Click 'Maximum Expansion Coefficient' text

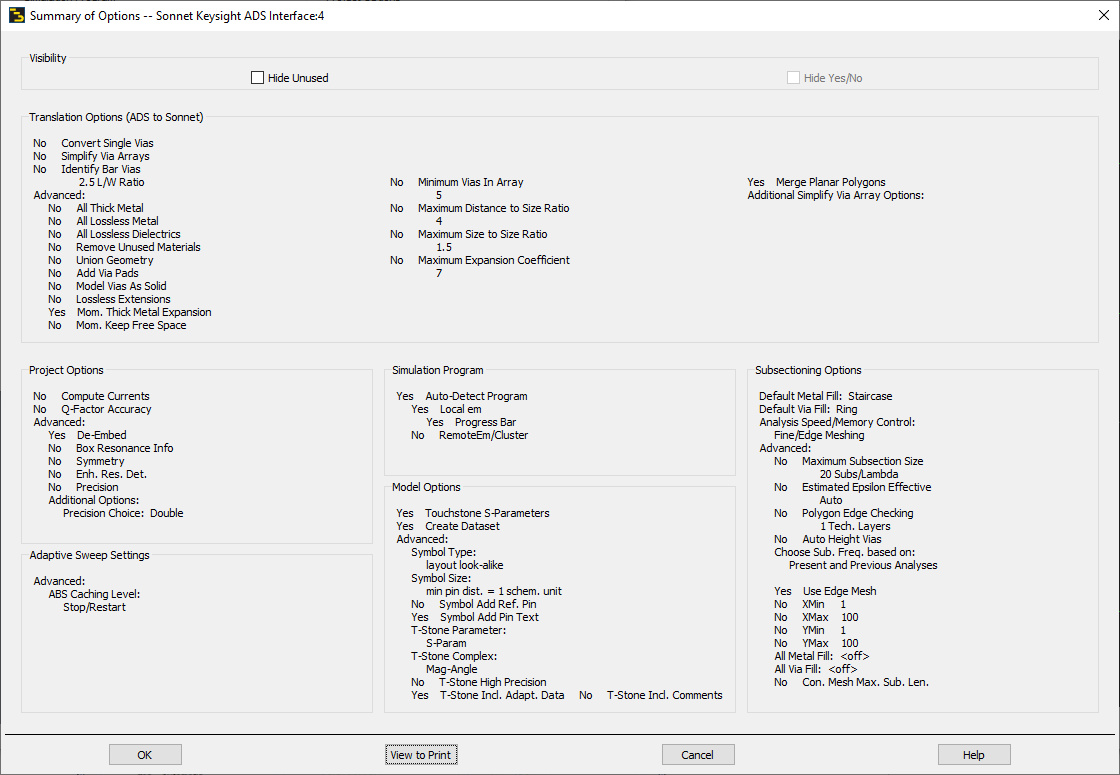[x=494, y=260]
